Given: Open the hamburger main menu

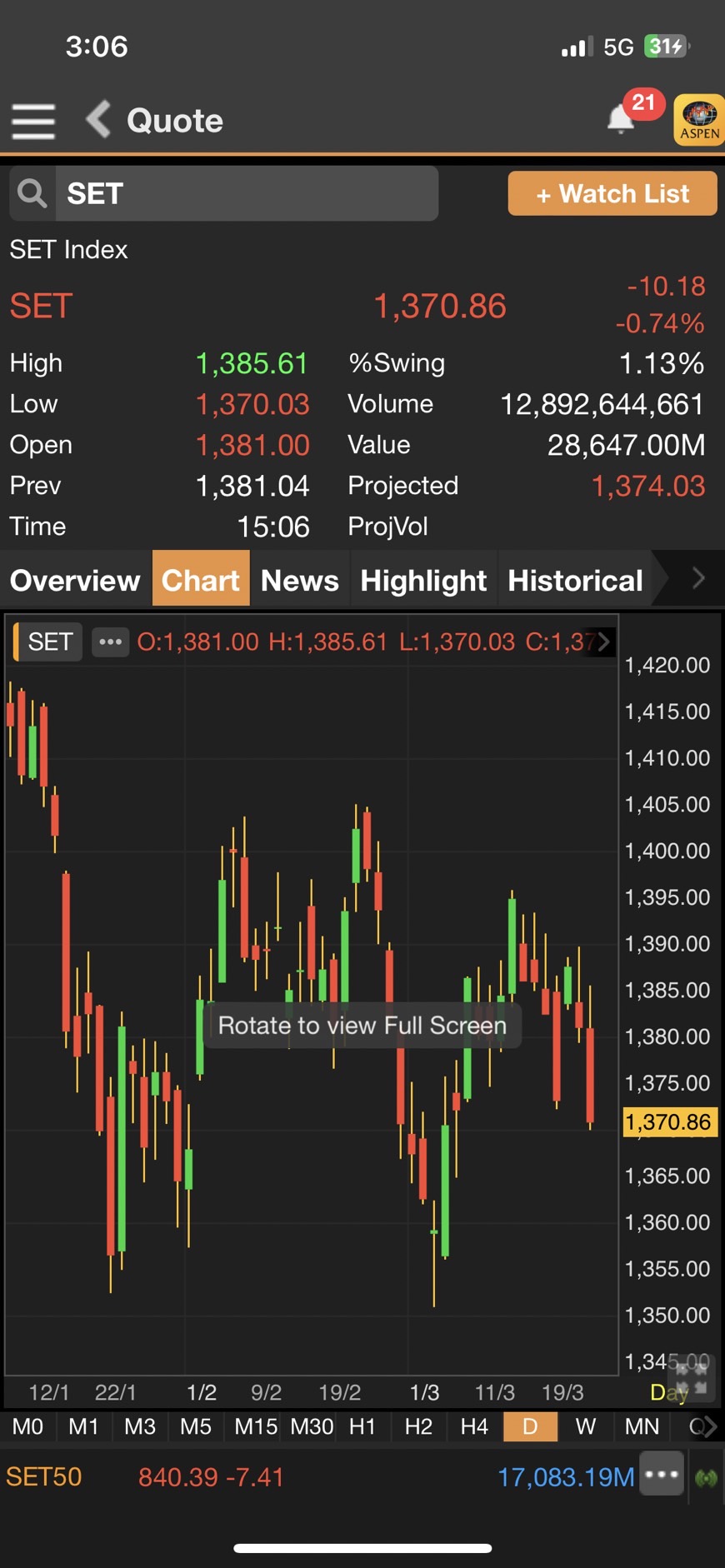Looking at the screenshot, I should tap(33, 121).
